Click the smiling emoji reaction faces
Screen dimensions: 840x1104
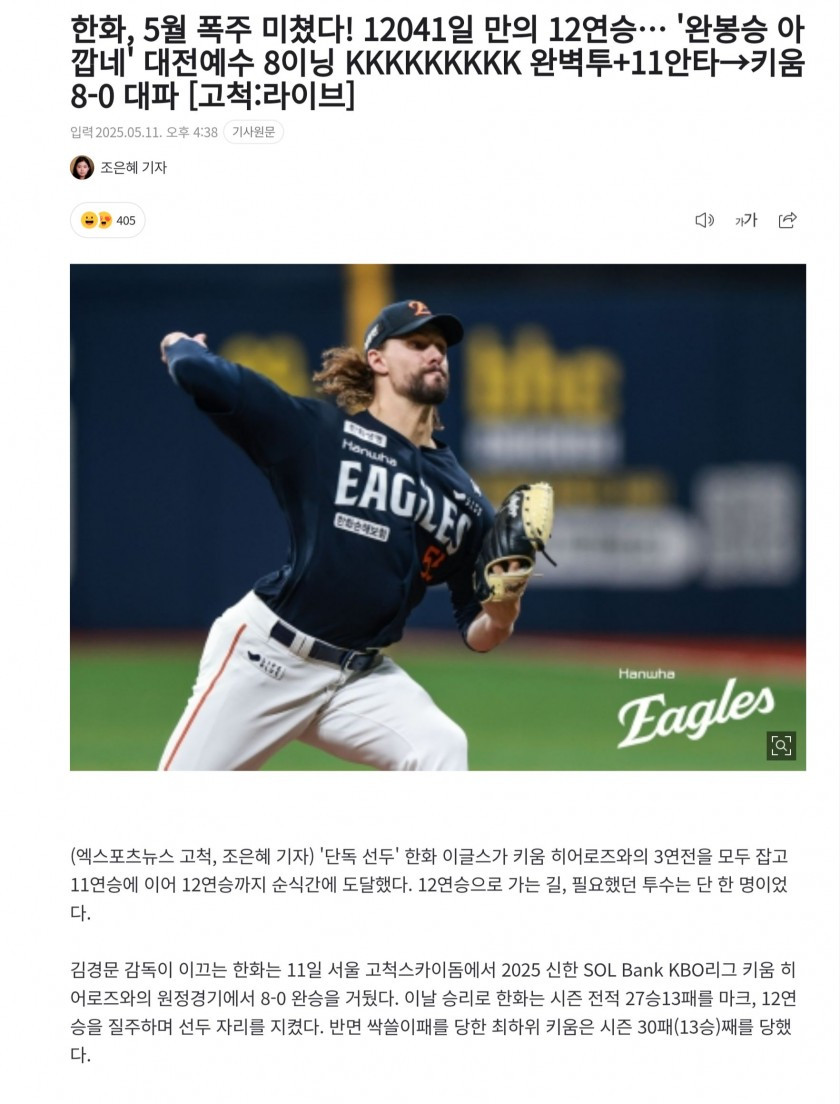pos(96,220)
